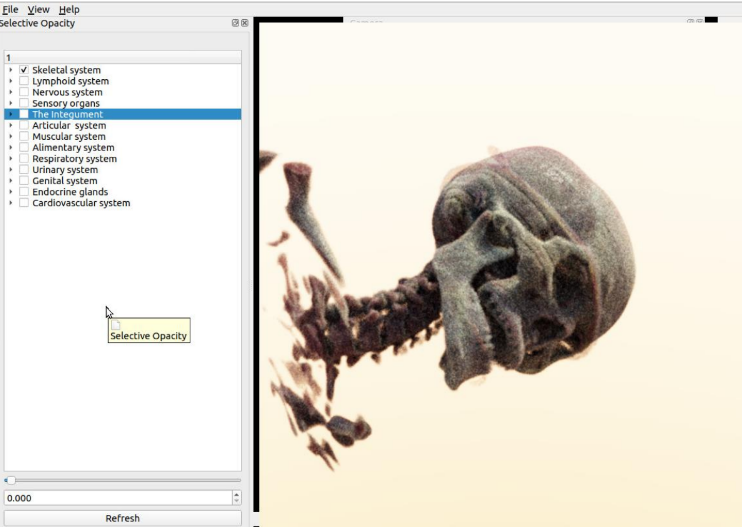
Task: Expand the Skeletal system tree node
Action: click(11, 70)
